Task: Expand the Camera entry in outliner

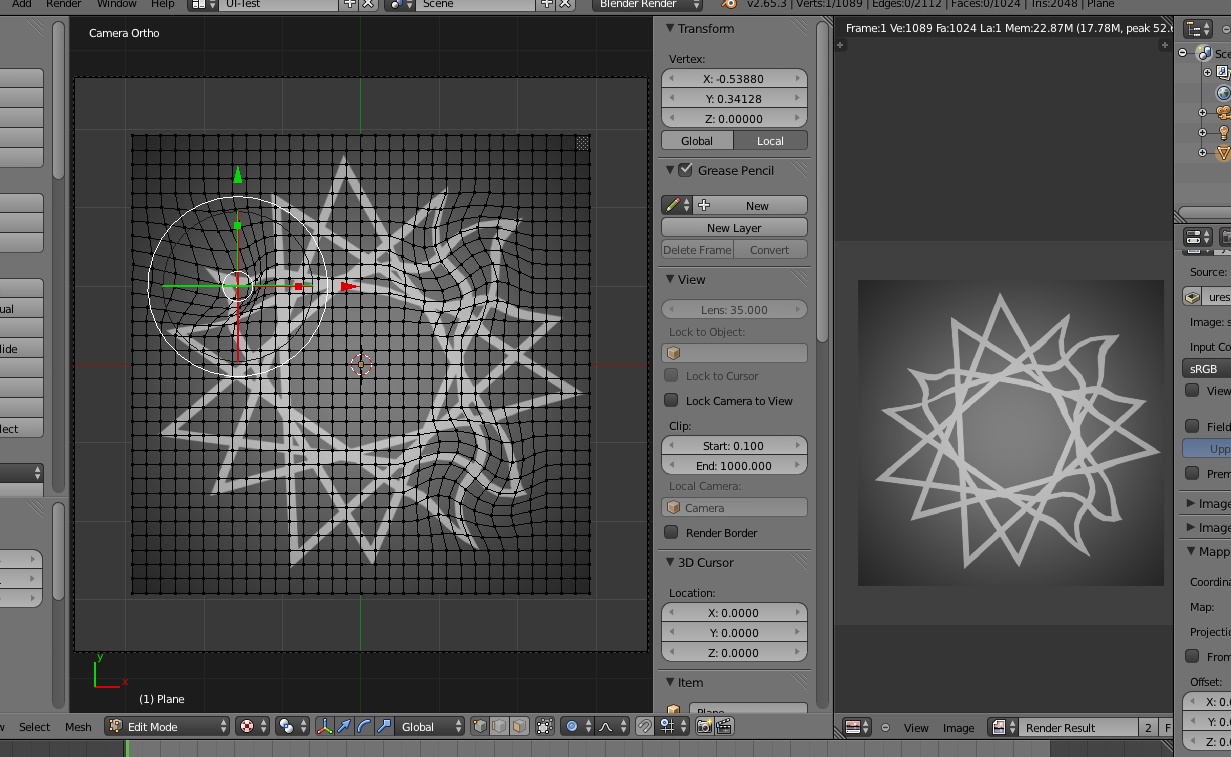Action: coord(1204,113)
